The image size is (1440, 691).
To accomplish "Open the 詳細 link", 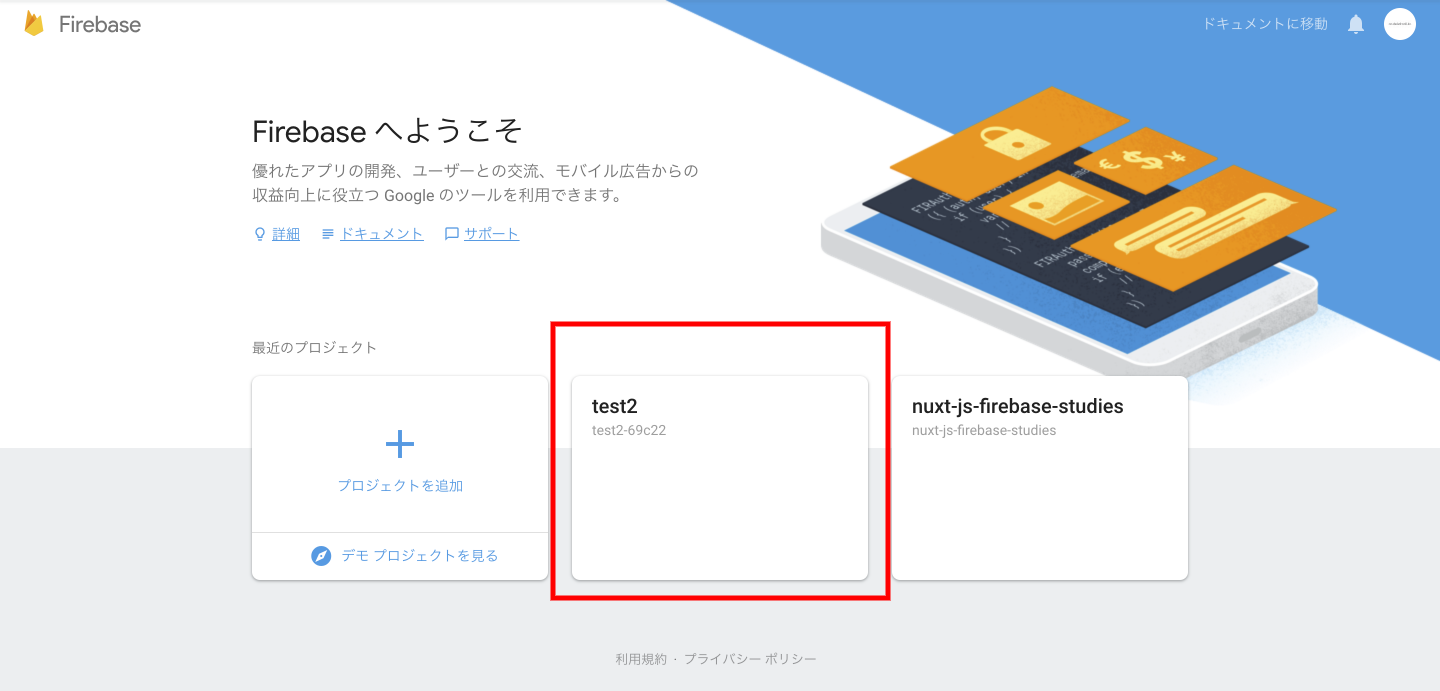I will tap(286, 234).
